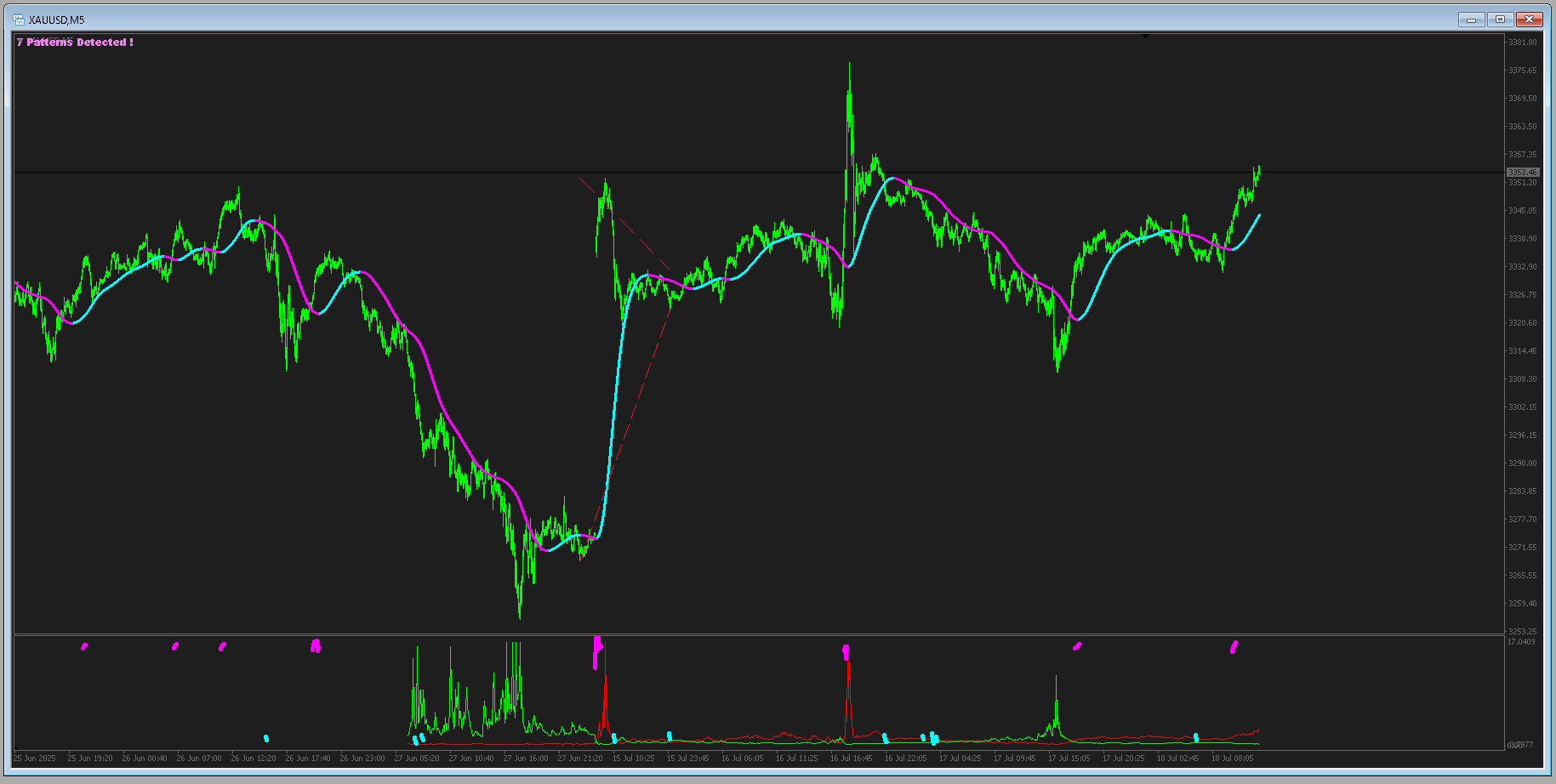Click the '7 Patterns Detected !' label

click(75, 42)
